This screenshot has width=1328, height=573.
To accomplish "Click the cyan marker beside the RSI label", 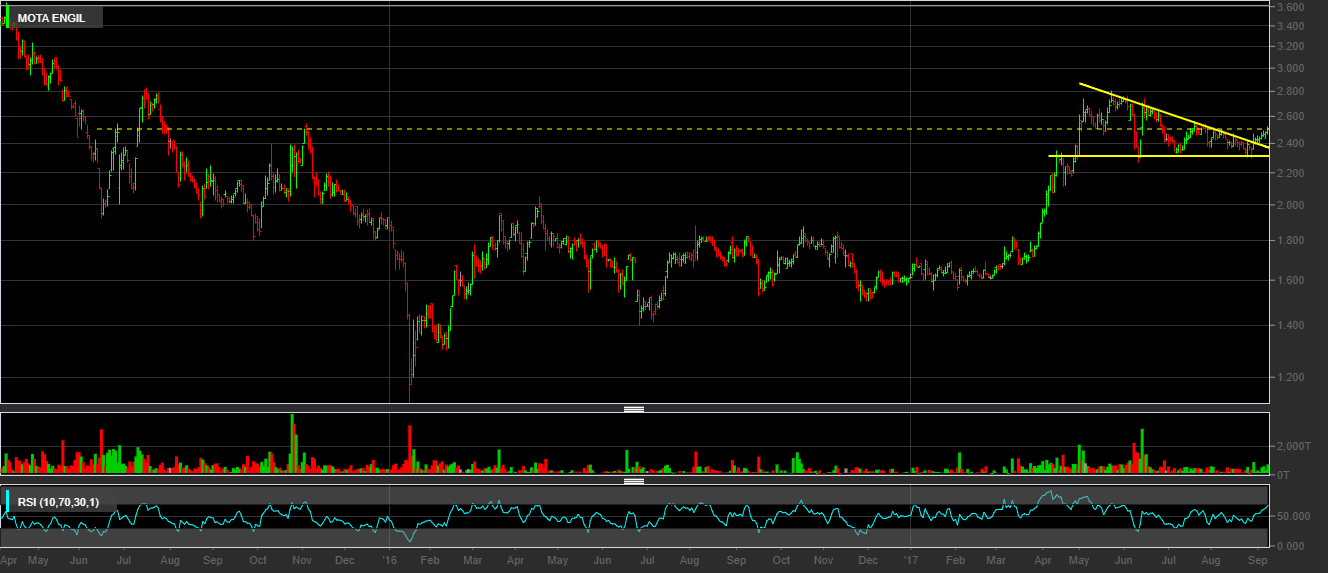I will tap(7, 503).
